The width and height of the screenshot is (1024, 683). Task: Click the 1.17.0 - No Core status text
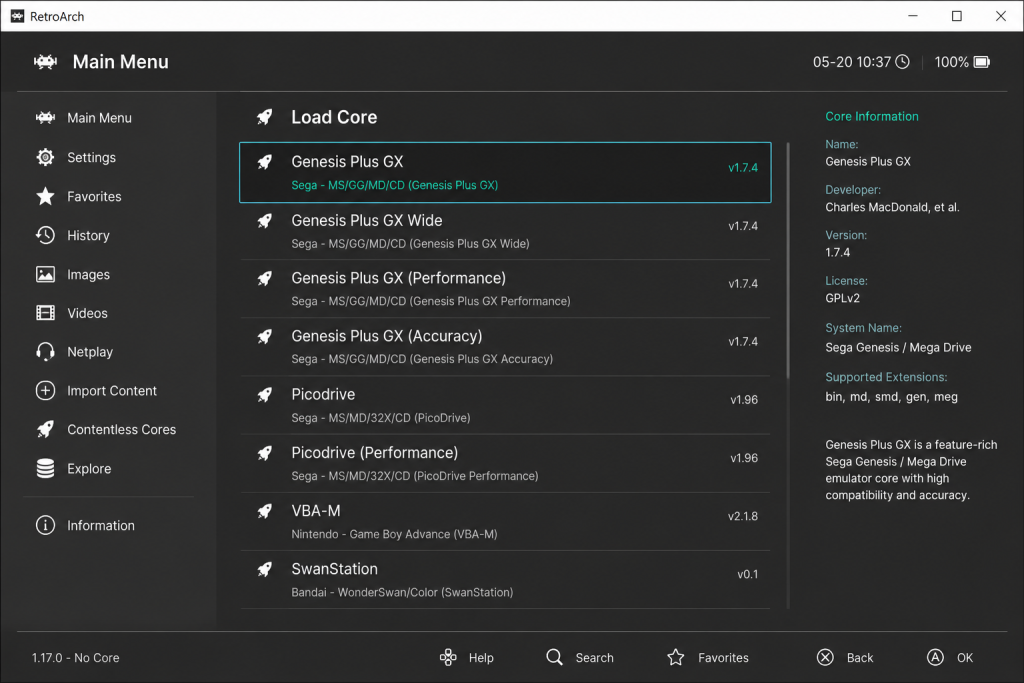coord(76,658)
